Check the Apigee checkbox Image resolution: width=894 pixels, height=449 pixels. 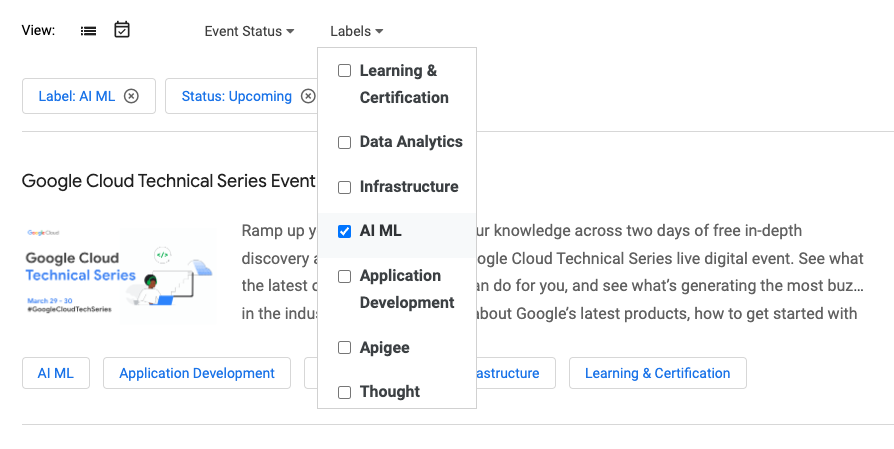[x=344, y=348]
